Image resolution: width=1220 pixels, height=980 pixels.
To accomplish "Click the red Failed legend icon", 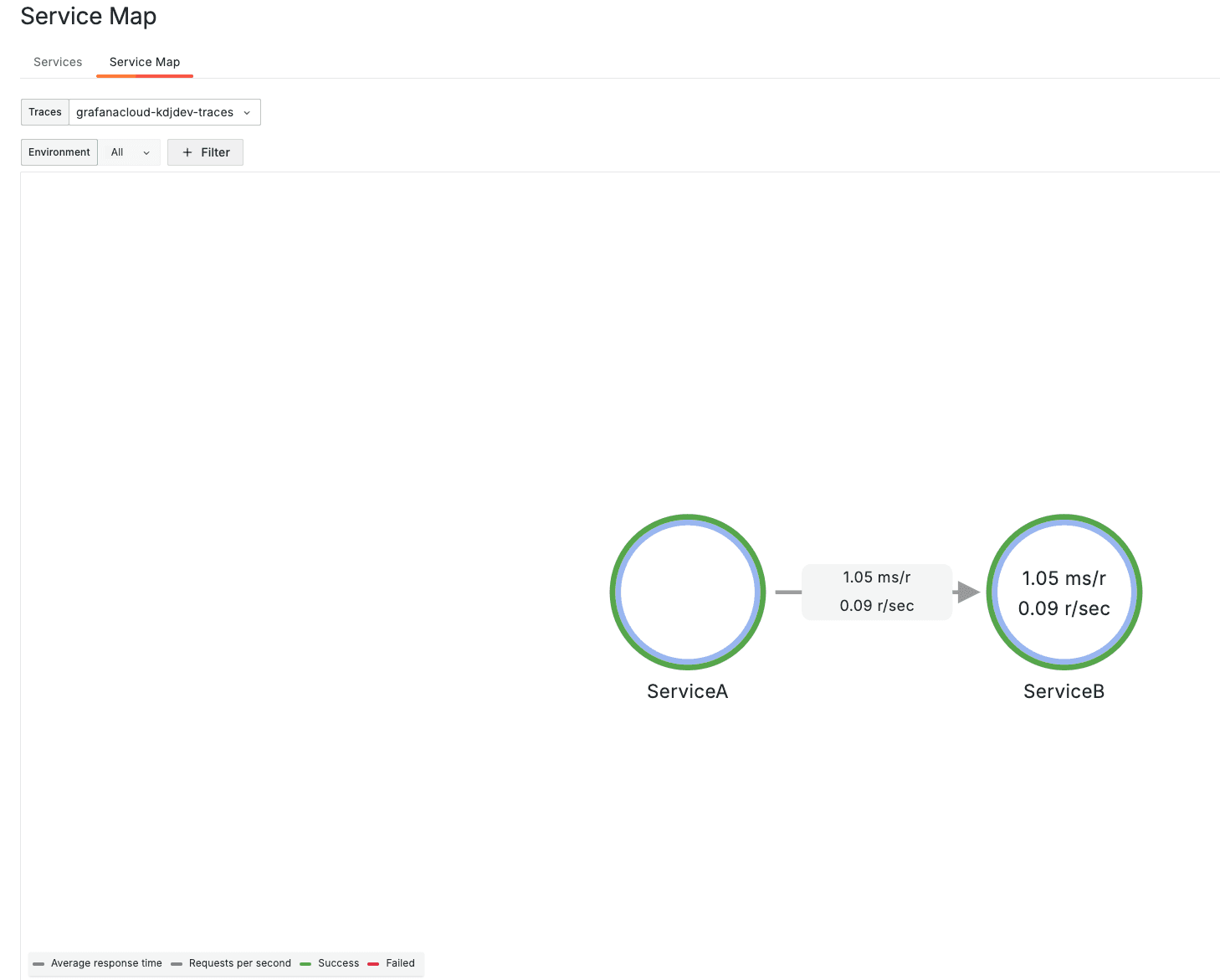I will click(x=373, y=963).
